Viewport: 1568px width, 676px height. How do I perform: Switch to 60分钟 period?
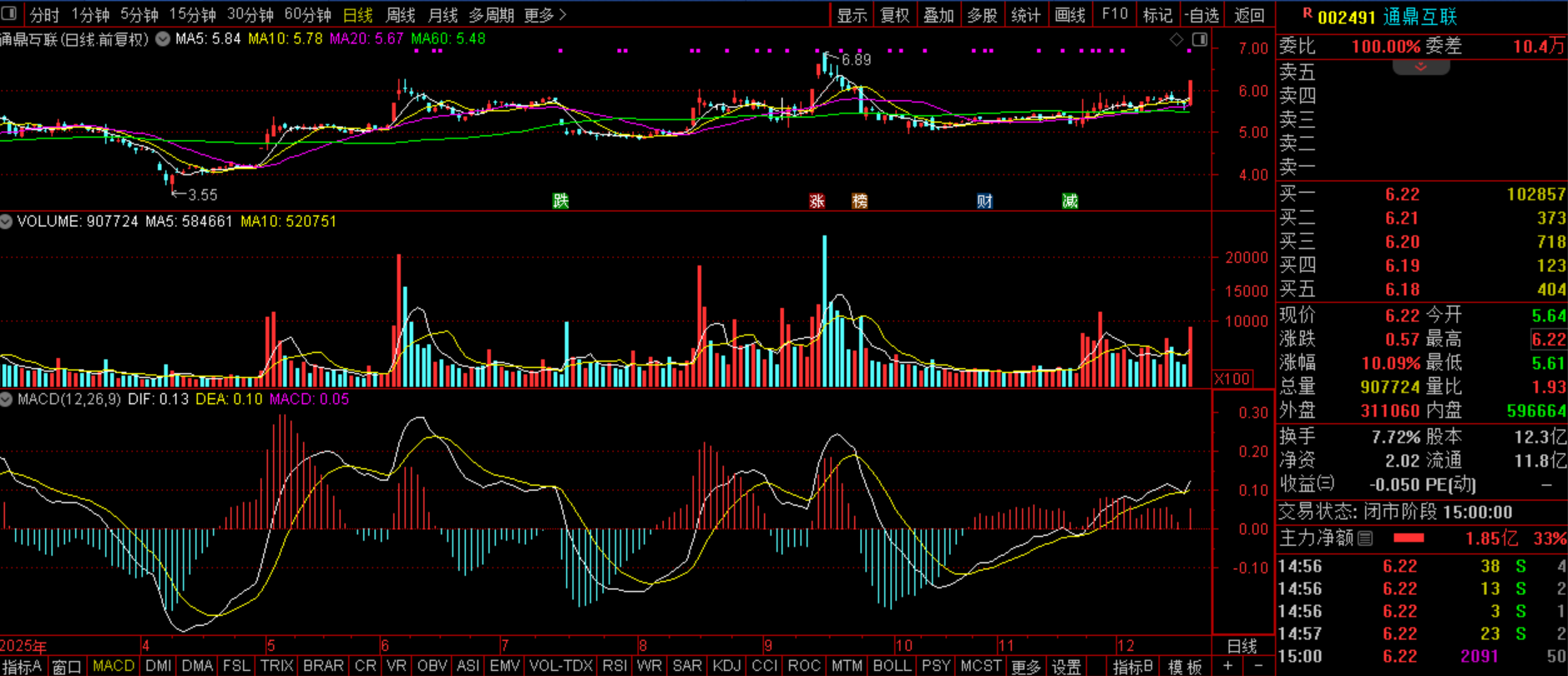coord(308,15)
